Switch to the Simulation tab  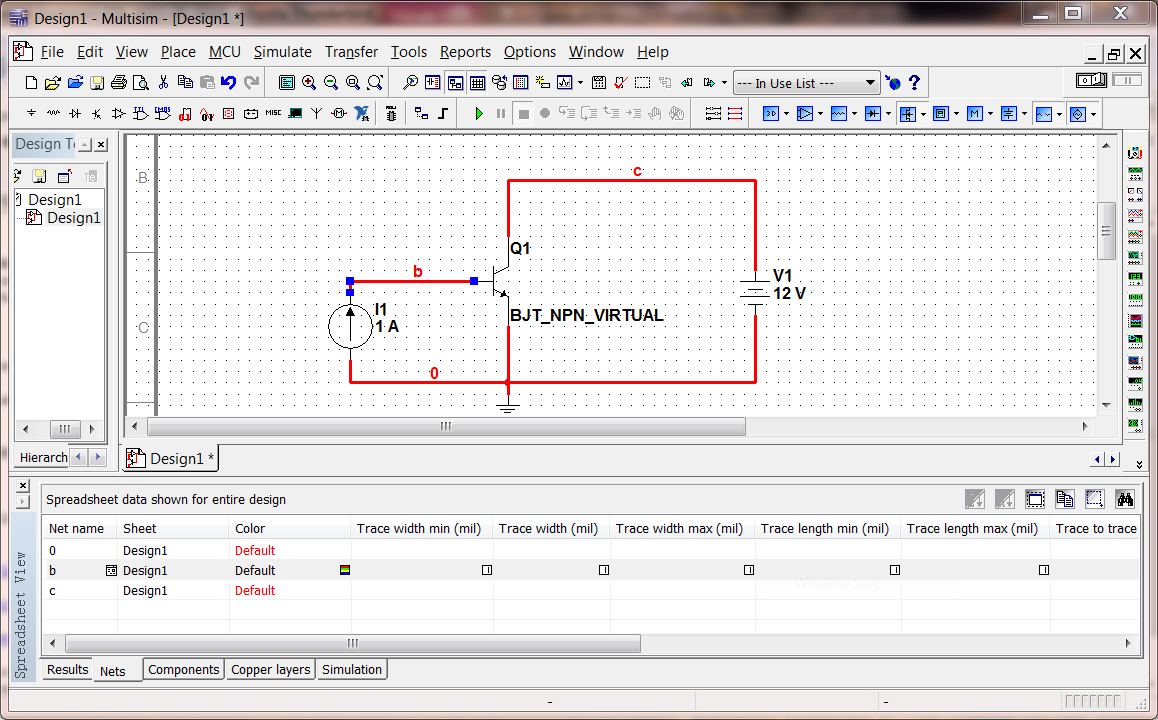(x=352, y=669)
